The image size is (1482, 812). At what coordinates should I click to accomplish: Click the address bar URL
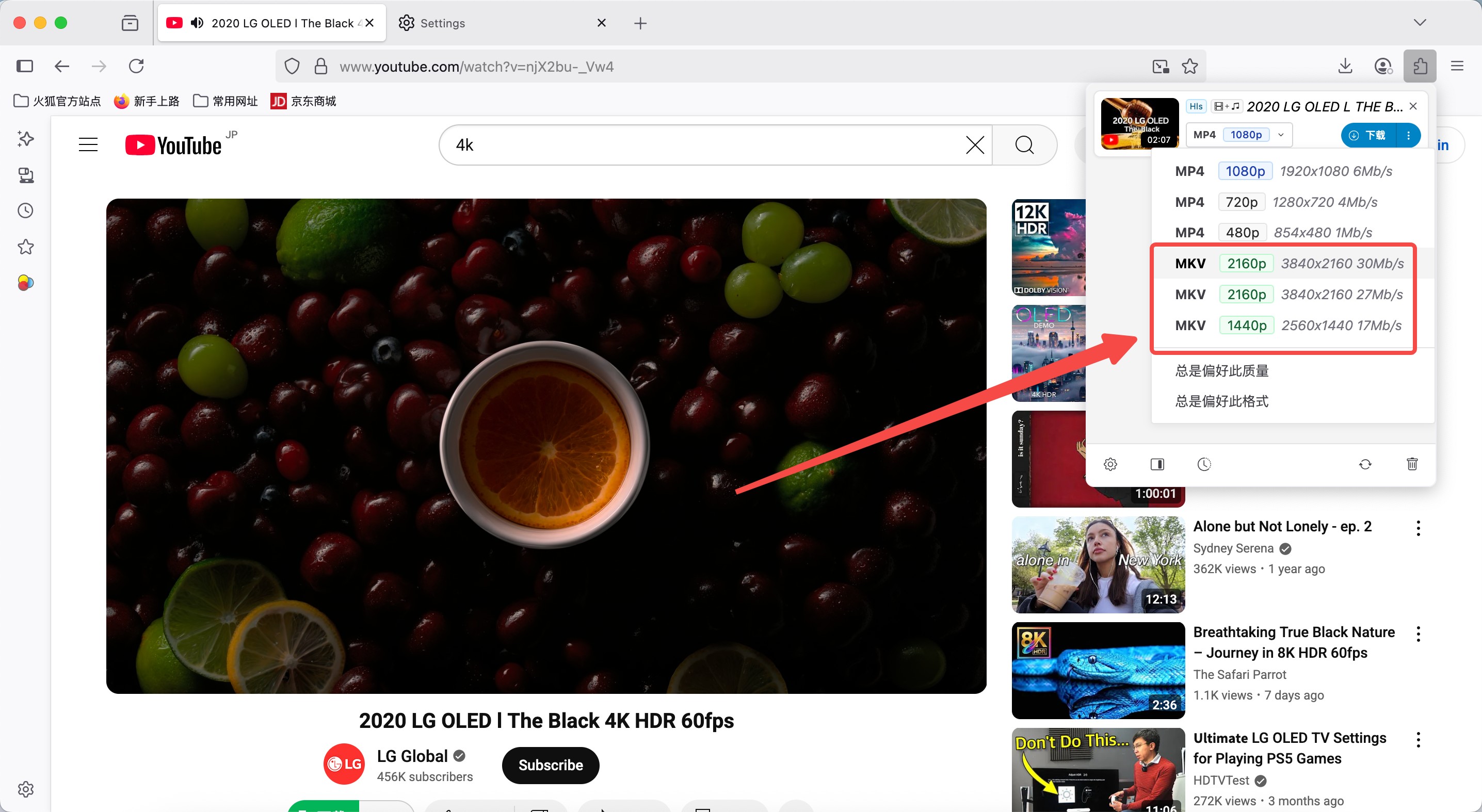point(476,67)
